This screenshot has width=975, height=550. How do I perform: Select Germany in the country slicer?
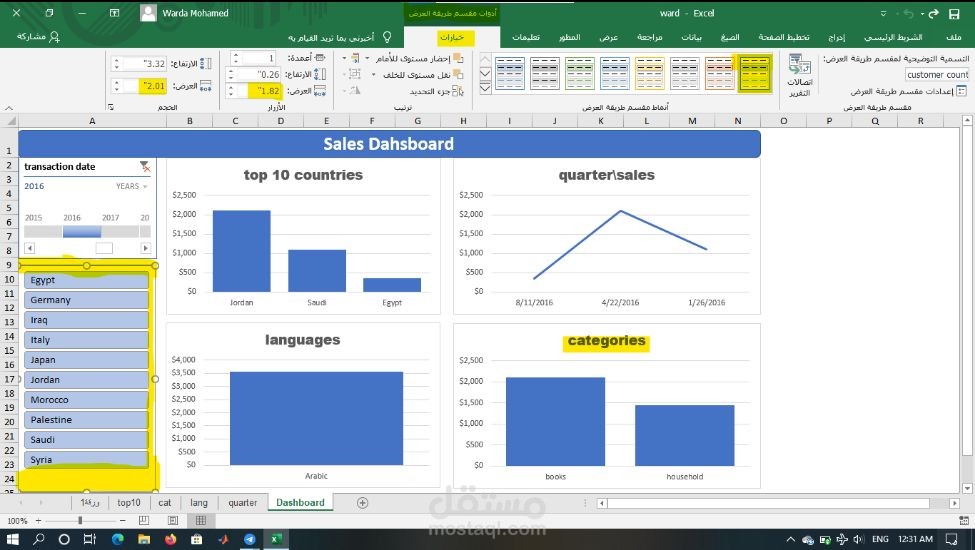pos(86,300)
